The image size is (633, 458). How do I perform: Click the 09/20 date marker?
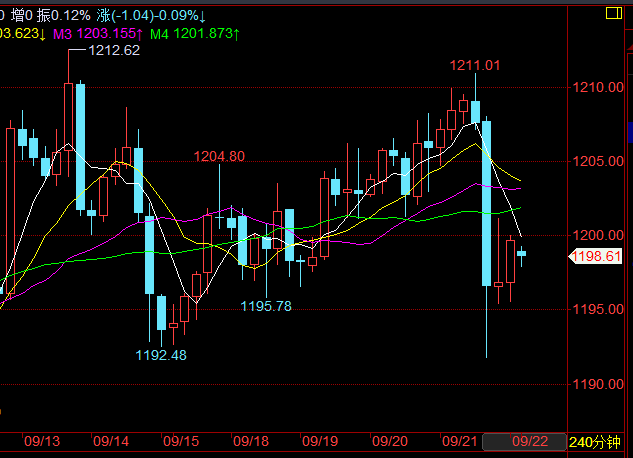point(390,441)
